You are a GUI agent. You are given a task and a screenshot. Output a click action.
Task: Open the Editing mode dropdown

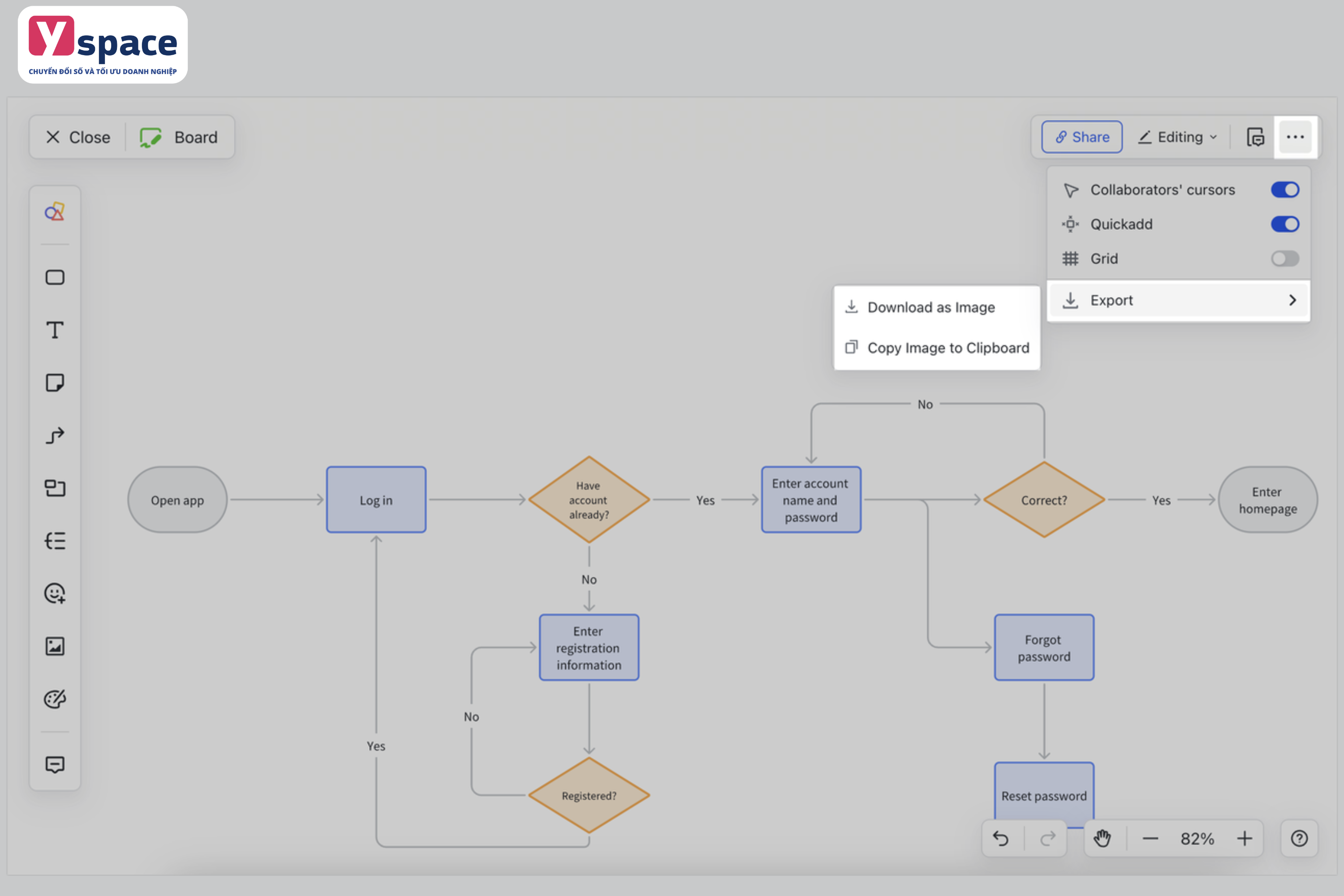click(x=1178, y=137)
